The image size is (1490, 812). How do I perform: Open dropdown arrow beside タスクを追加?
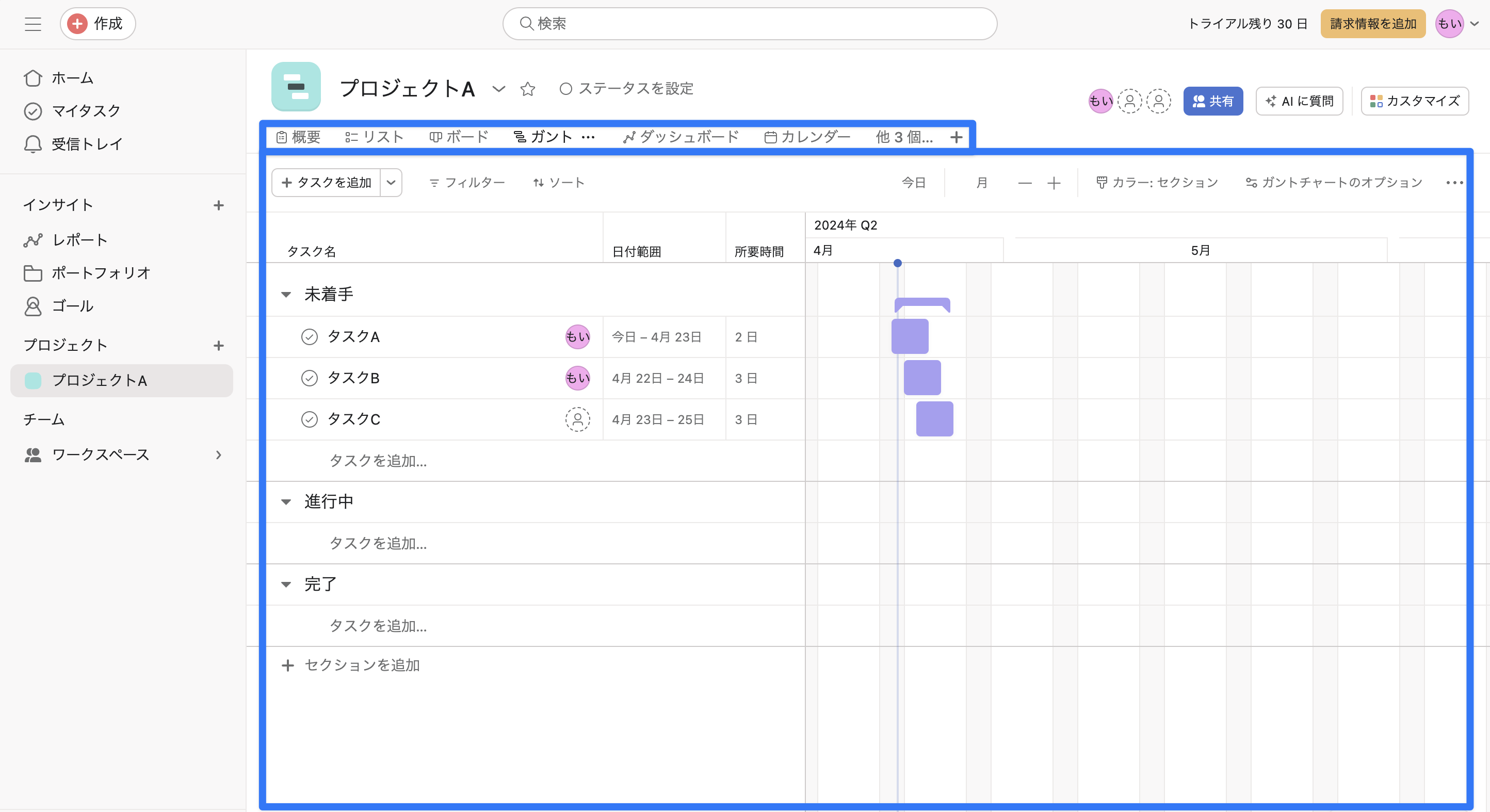coord(391,183)
